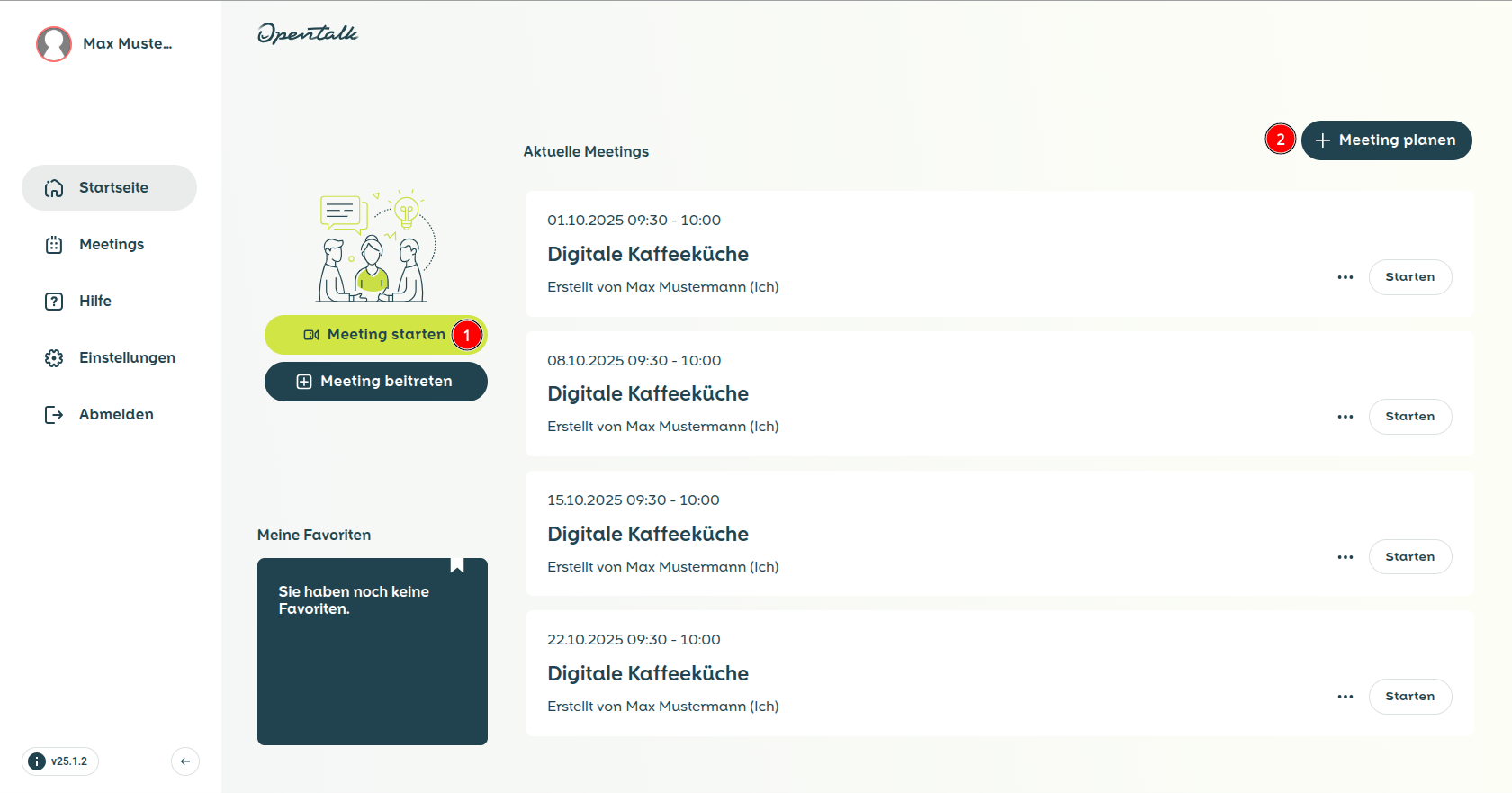
Task: Open the 22.10.2025 Digitale Kaffeeküche title
Action: click(648, 673)
